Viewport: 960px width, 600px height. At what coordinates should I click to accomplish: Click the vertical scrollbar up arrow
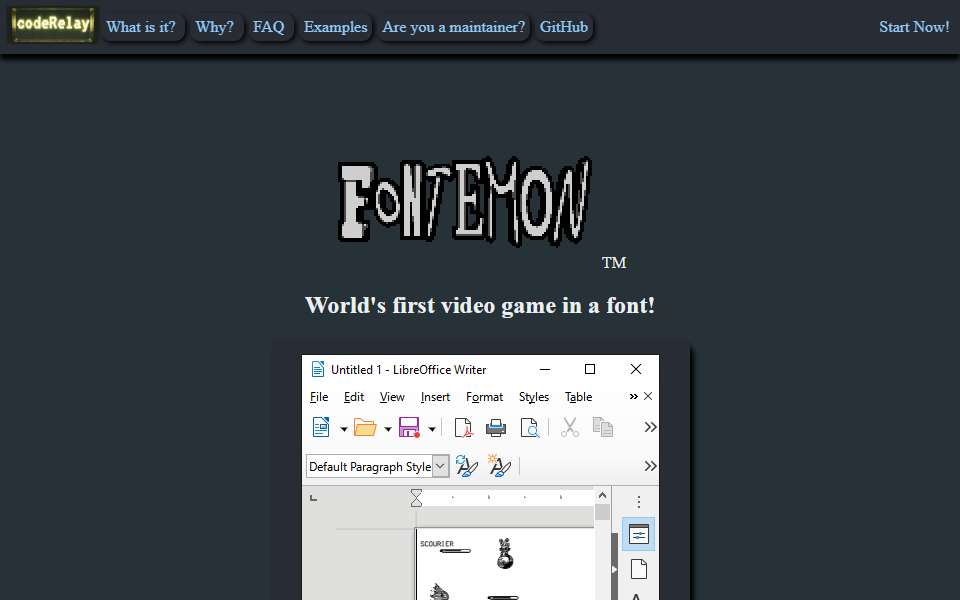(x=602, y=495)
